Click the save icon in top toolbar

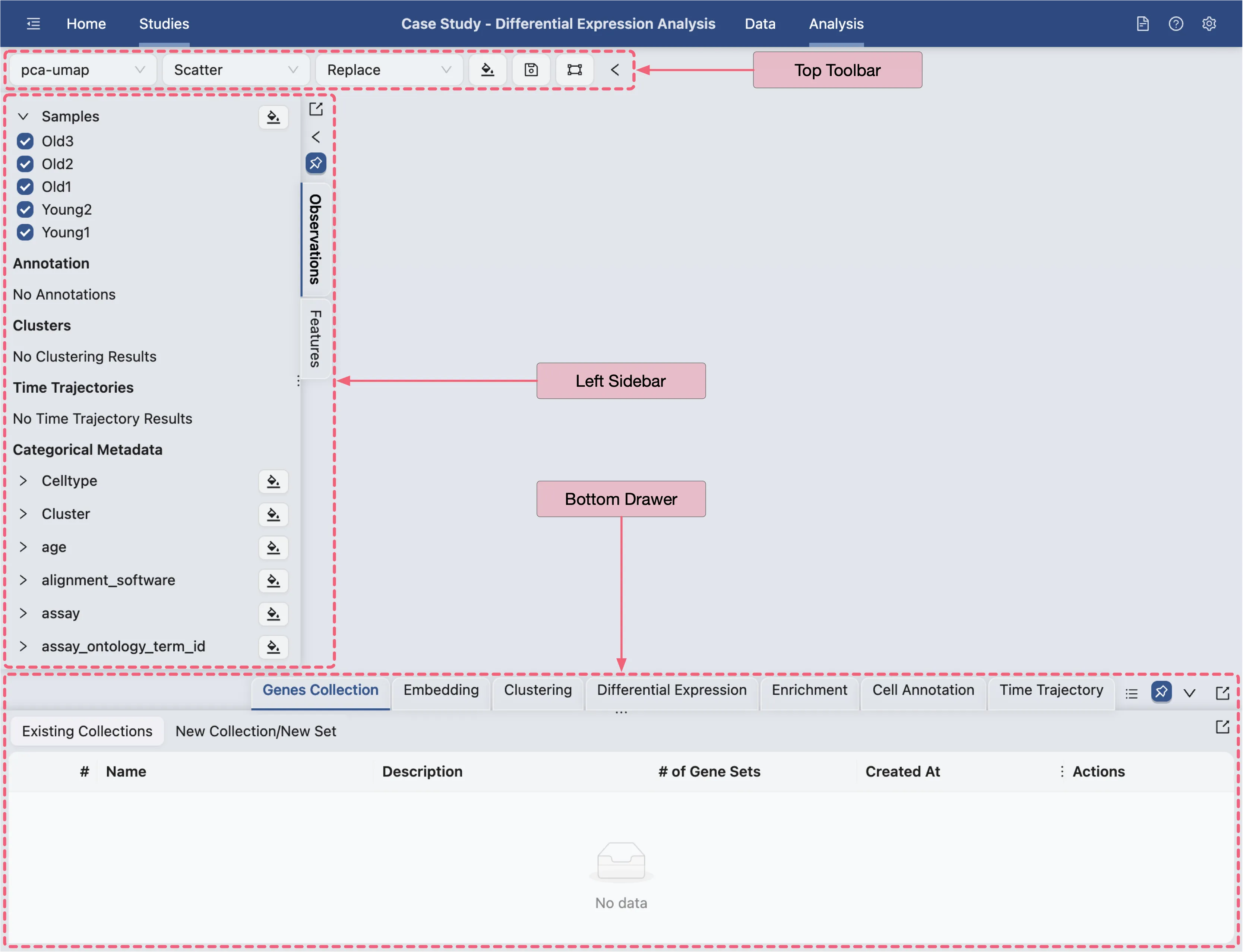pos(531,70)
